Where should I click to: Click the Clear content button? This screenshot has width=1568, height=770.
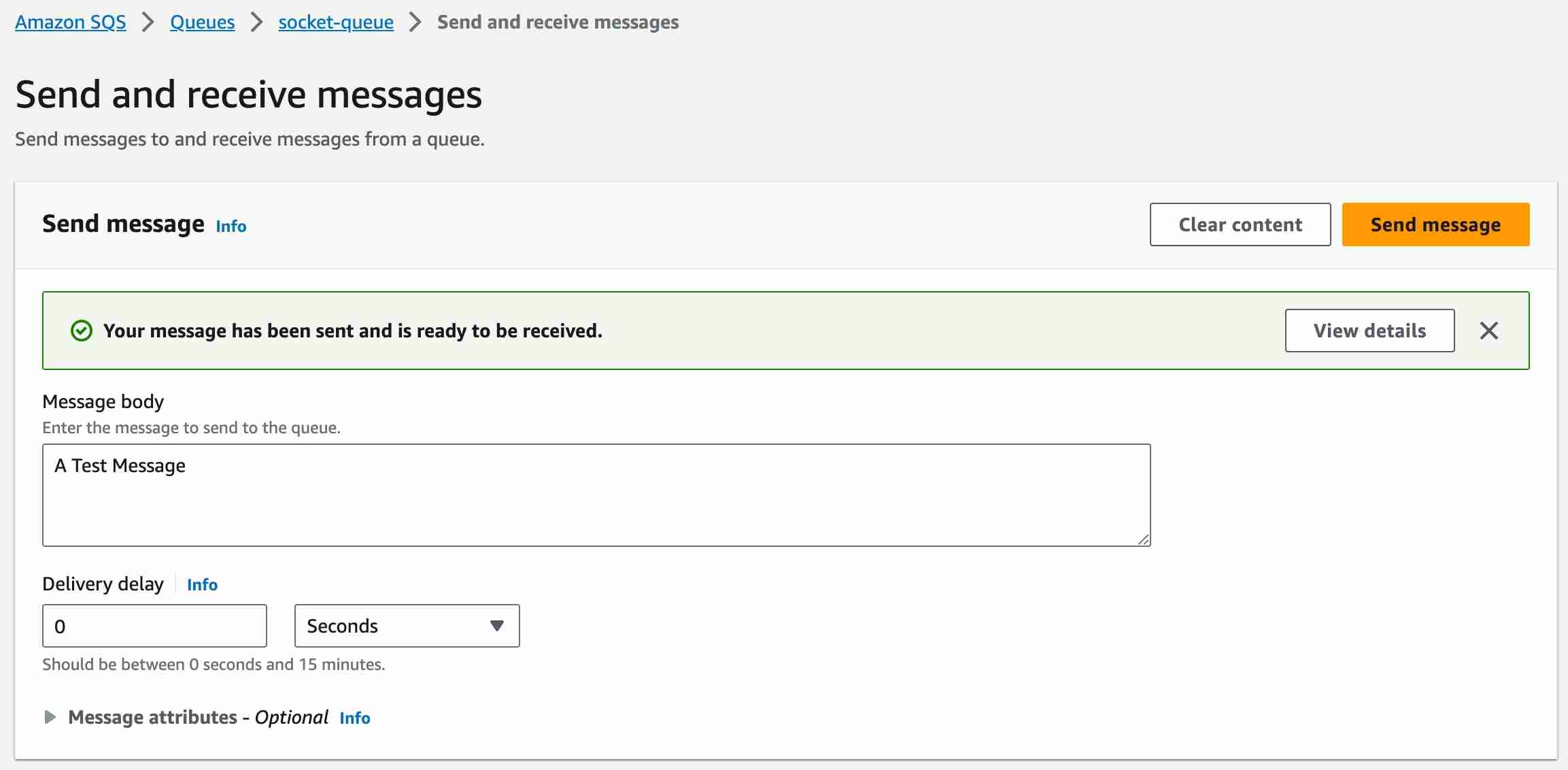(x=1240, y=224)
